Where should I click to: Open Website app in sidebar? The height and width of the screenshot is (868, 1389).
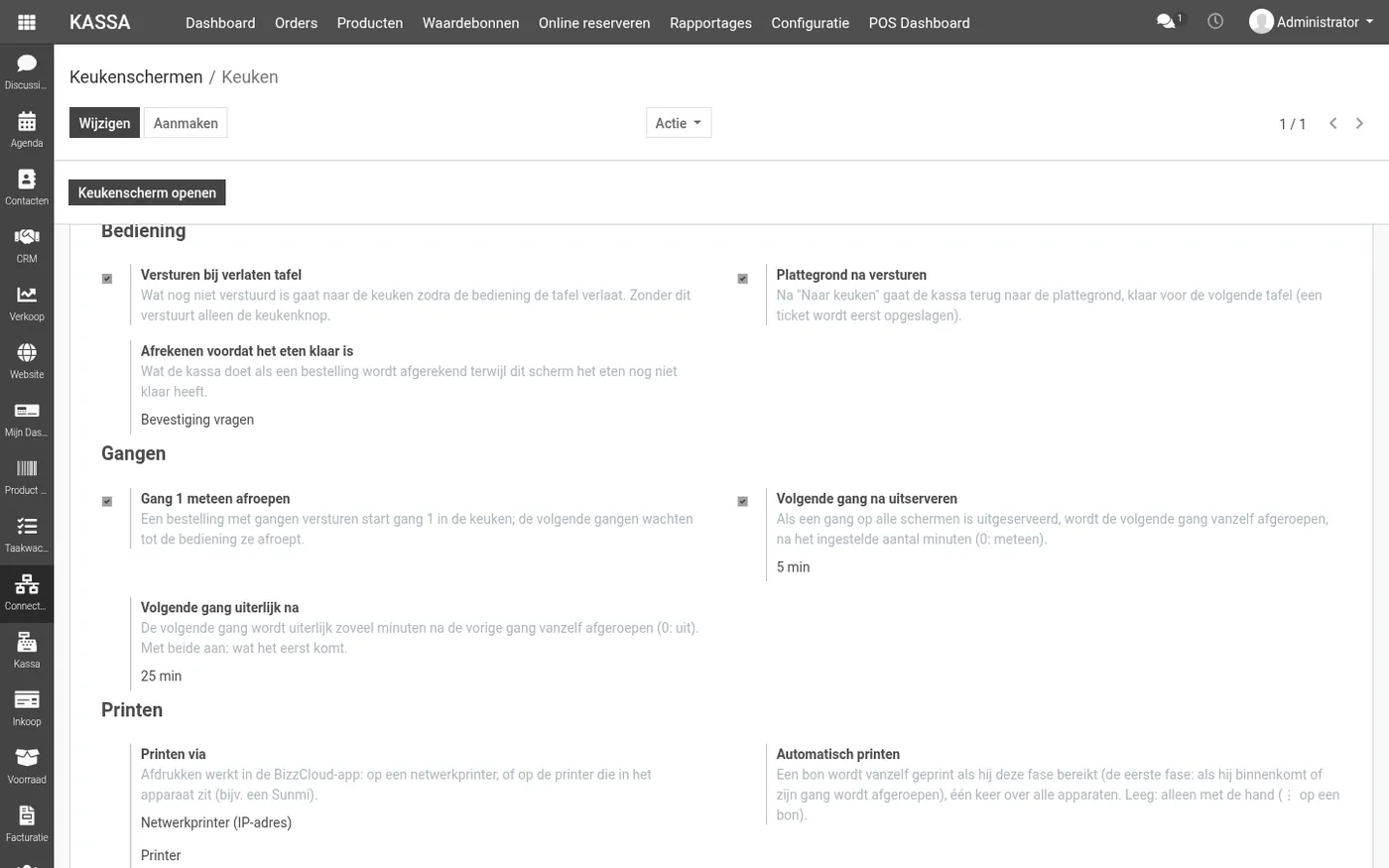tap(27, 360)
